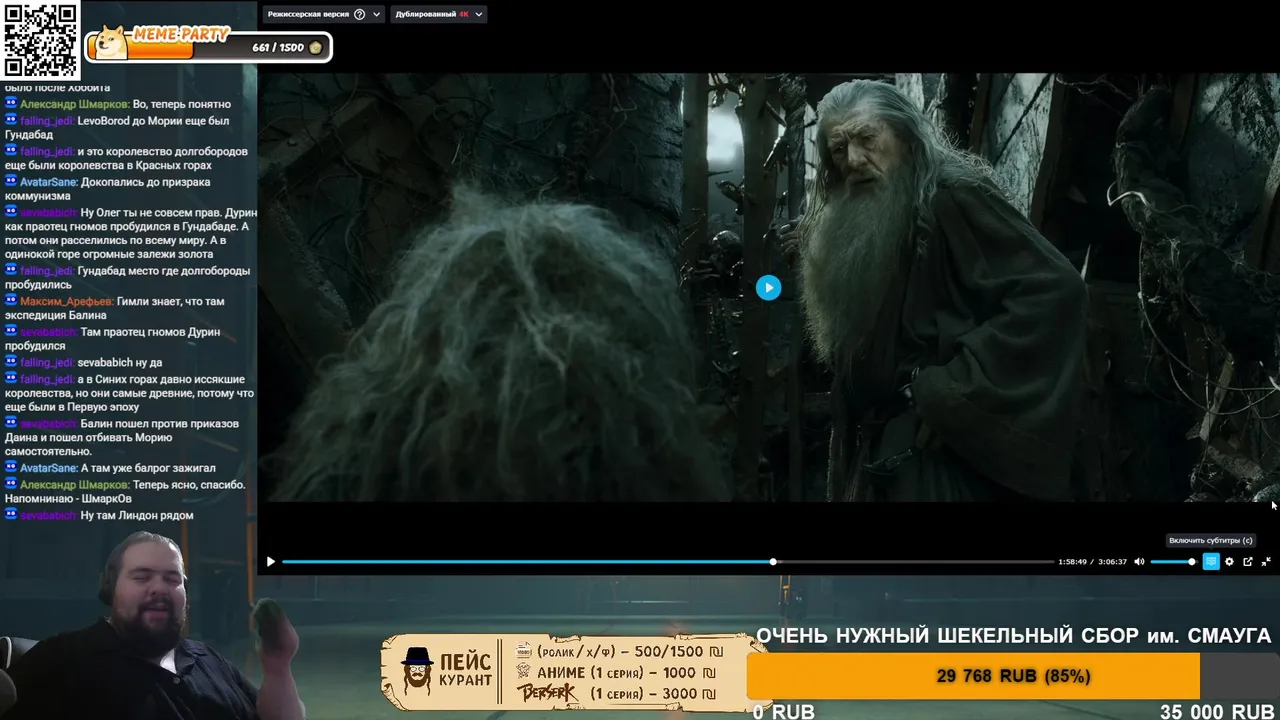
Task: Click the Включить субтитры tooltip
Action: tap(1211, 540)
